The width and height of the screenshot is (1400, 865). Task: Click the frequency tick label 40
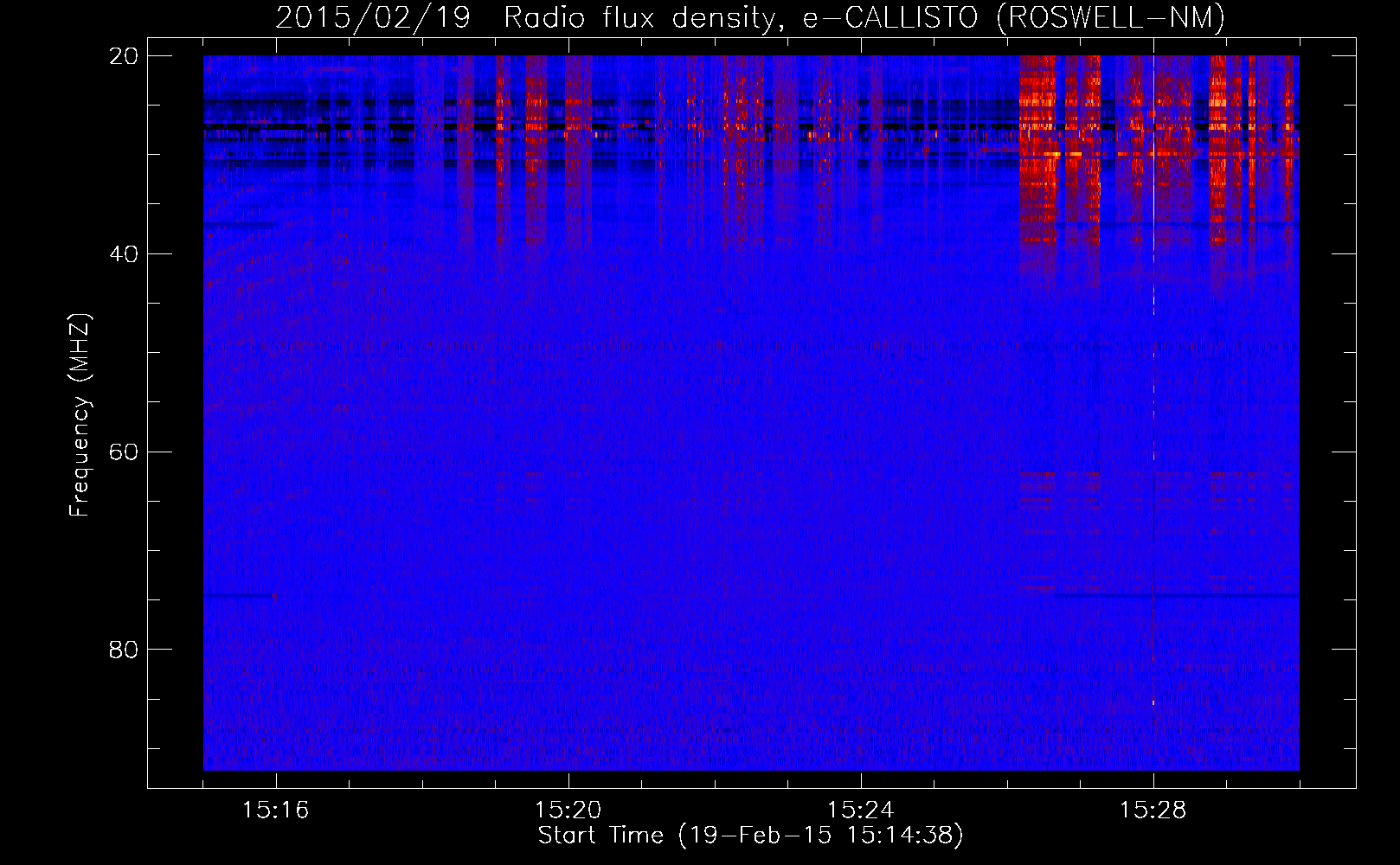[124, 254]
